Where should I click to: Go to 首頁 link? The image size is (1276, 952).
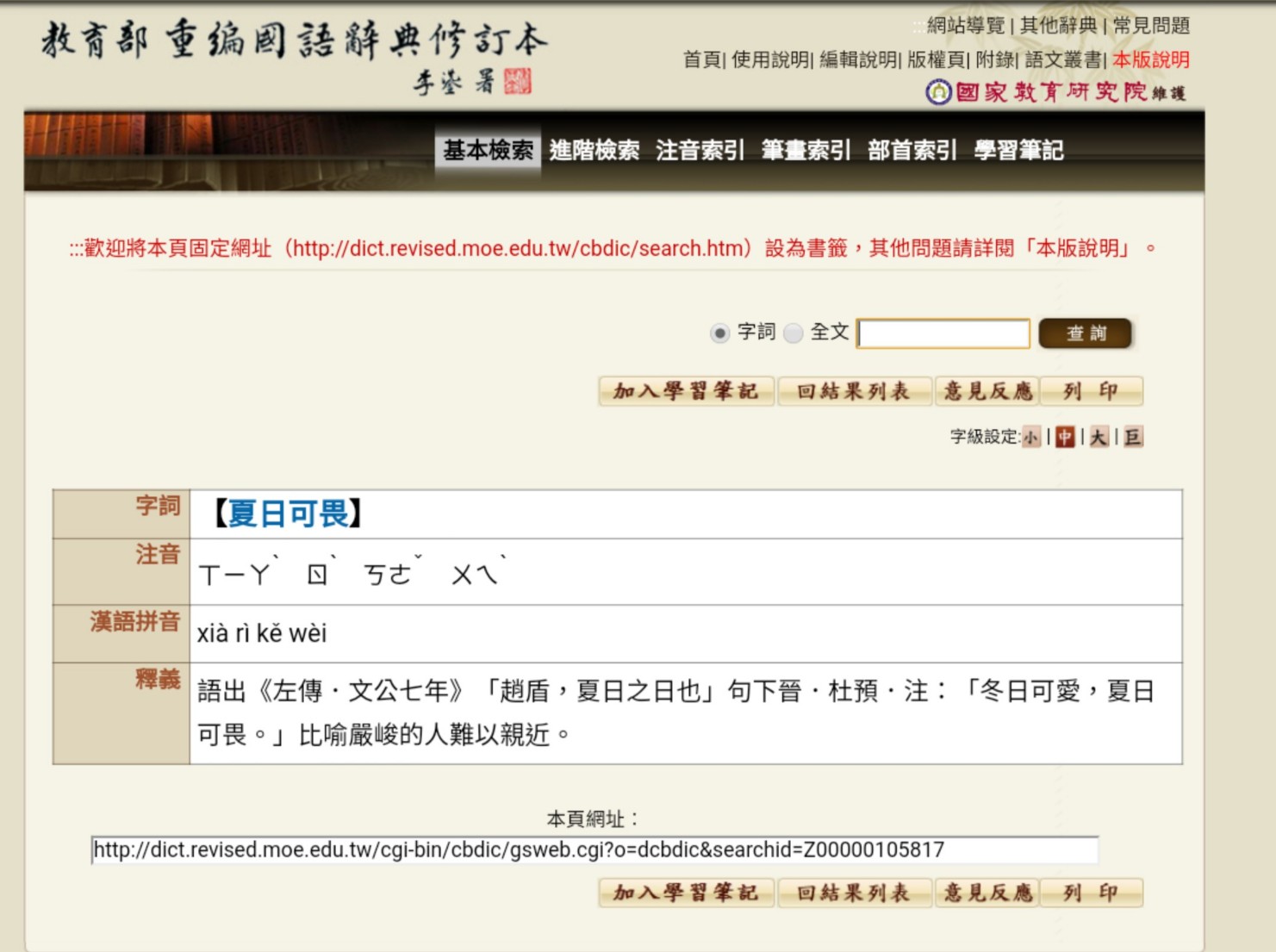[701, 59]
